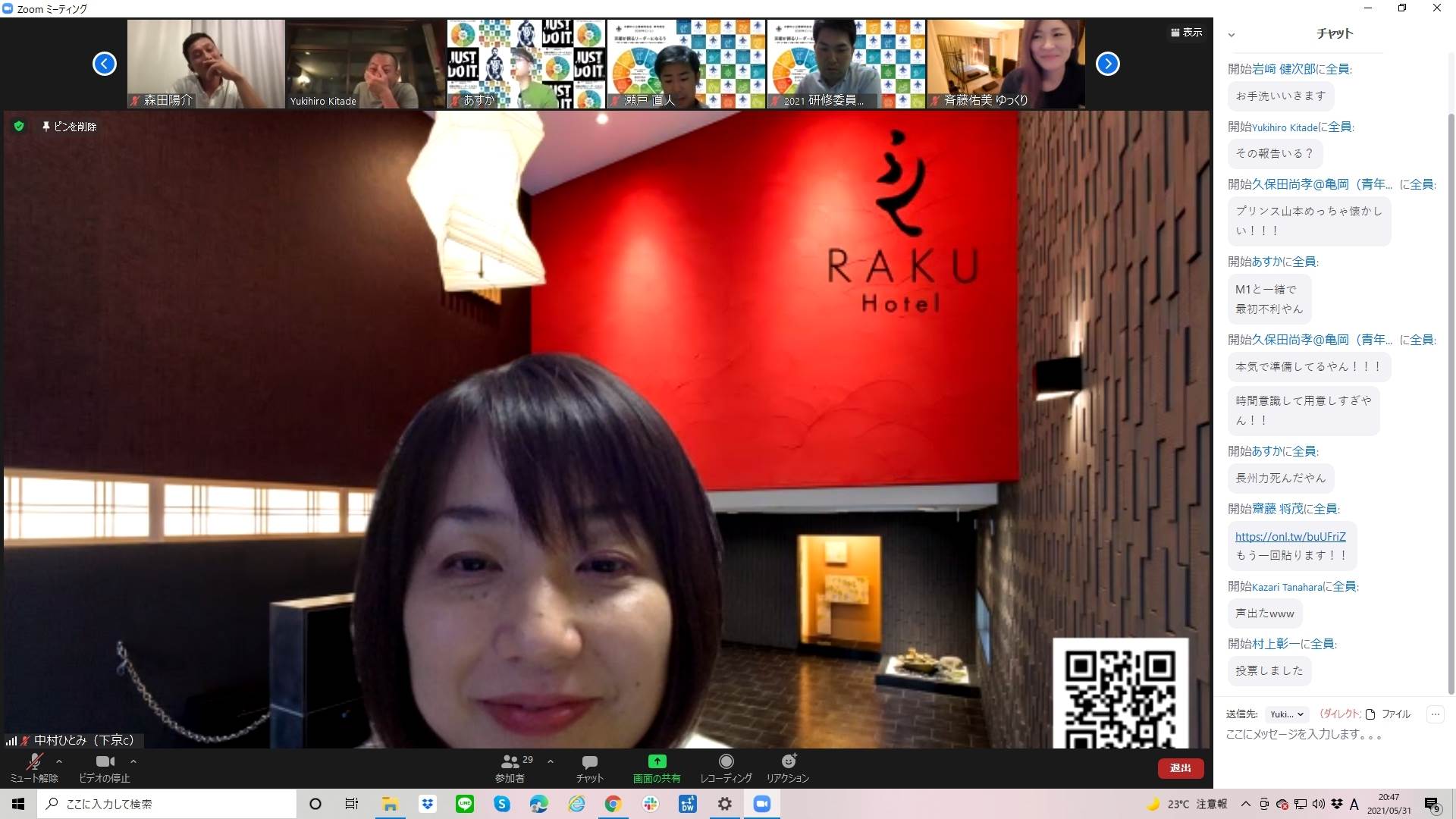Image resolution: width=1456 pixels, height=819 pixels.
Task: Open File Explorer from taskbar
Action: tap(390, 804)
